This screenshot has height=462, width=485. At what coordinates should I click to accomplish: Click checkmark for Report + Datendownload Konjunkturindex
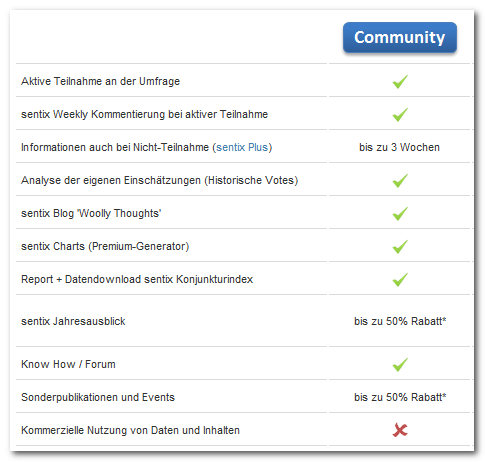pyautogui.click(x=400, y=279)
